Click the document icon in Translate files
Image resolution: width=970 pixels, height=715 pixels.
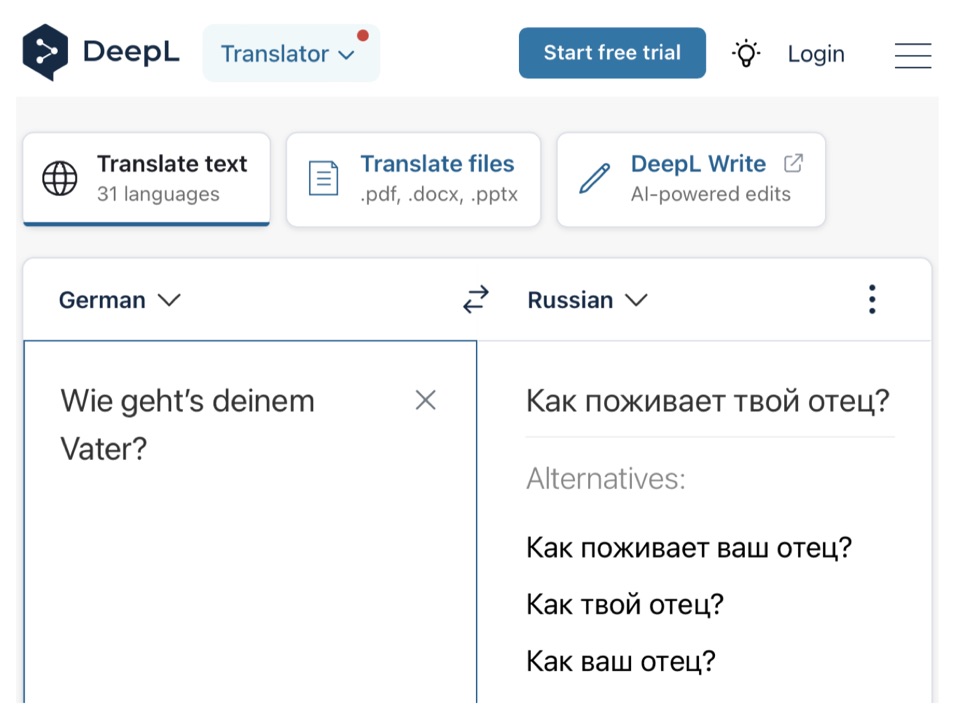(x=324, y=178)
